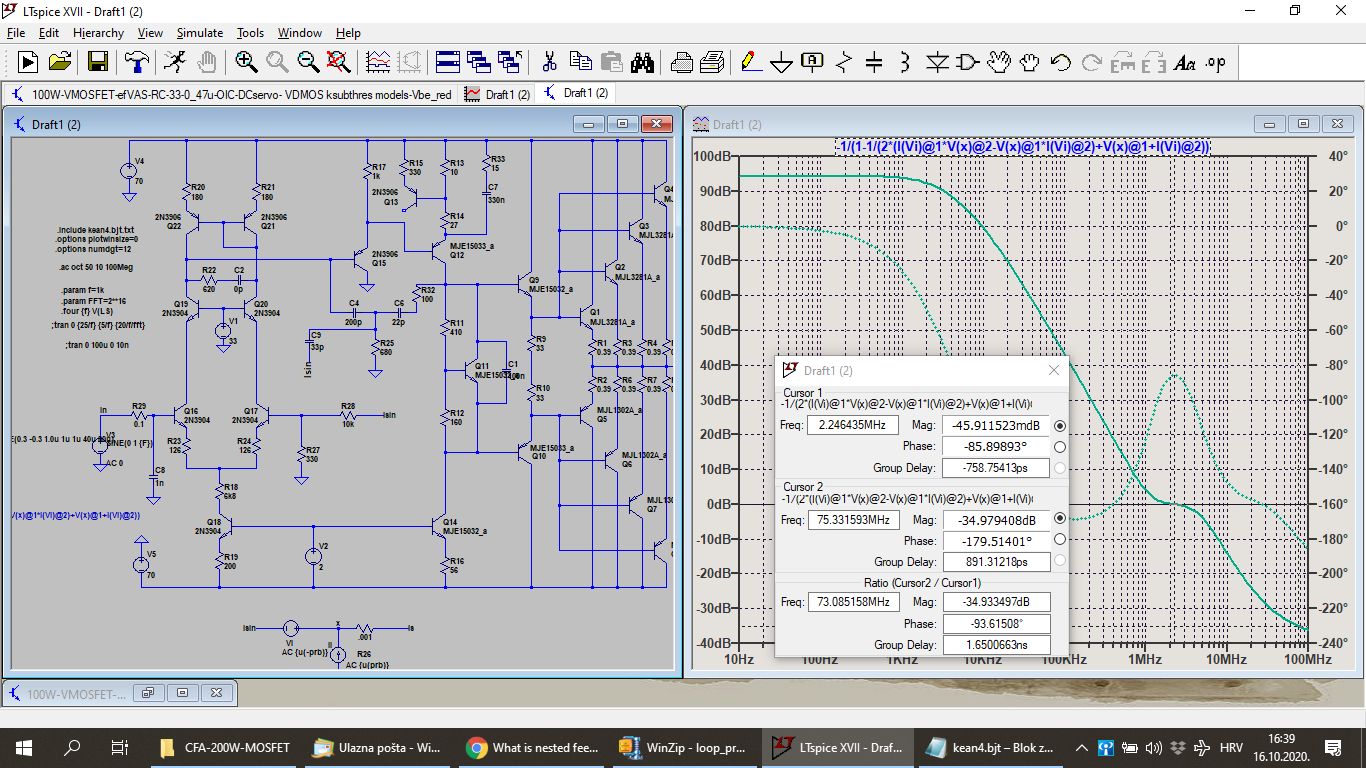This screenshot has width=1366, height=768.
Task: Click the Run simulation icon
Action: (x=28, y=62)
